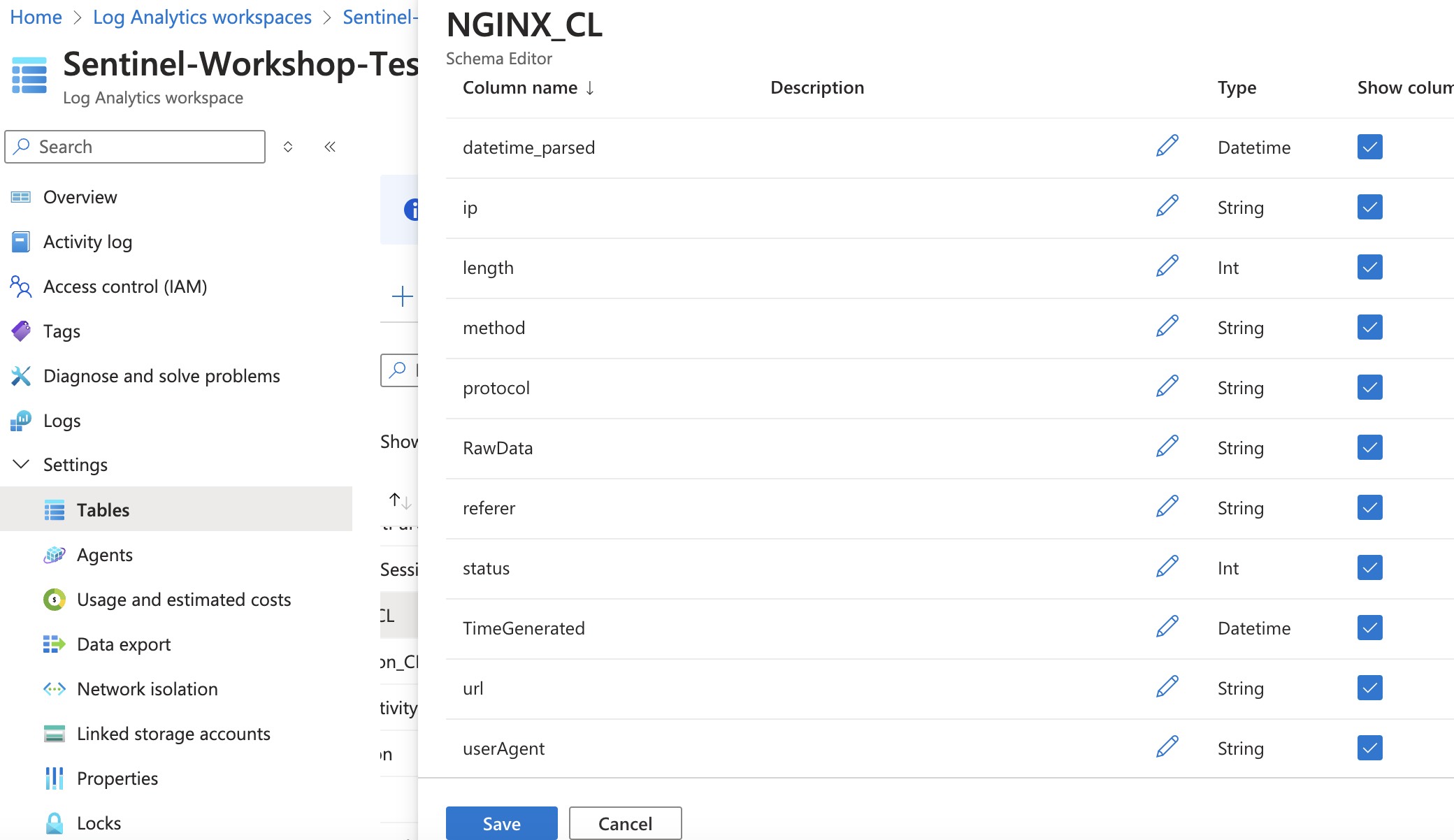Toggle the RawData column checkbox
Viewport: 1454px width, 840px height.
coord(1370,447)
